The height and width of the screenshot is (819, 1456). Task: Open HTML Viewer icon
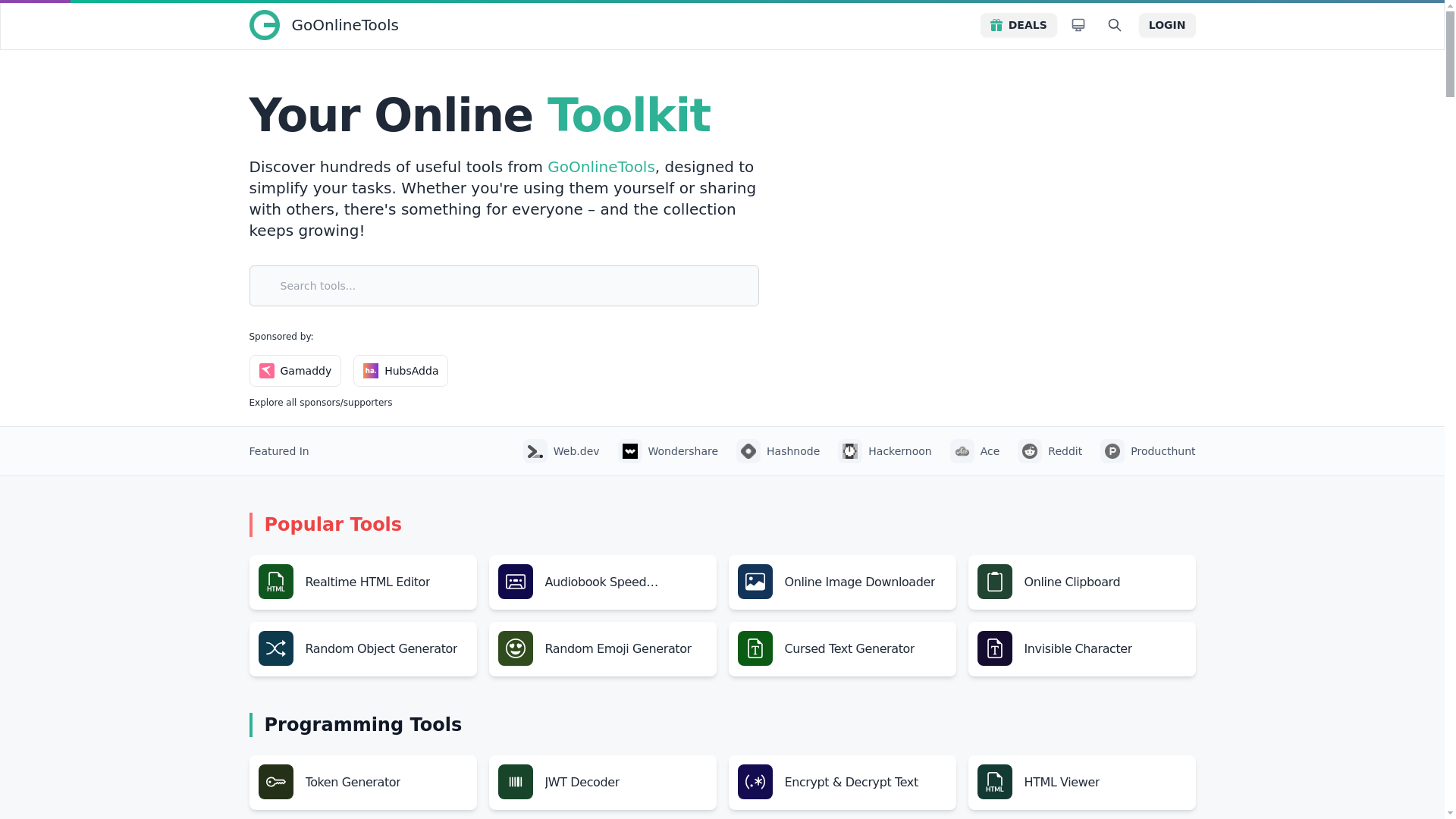coord(995,782)
